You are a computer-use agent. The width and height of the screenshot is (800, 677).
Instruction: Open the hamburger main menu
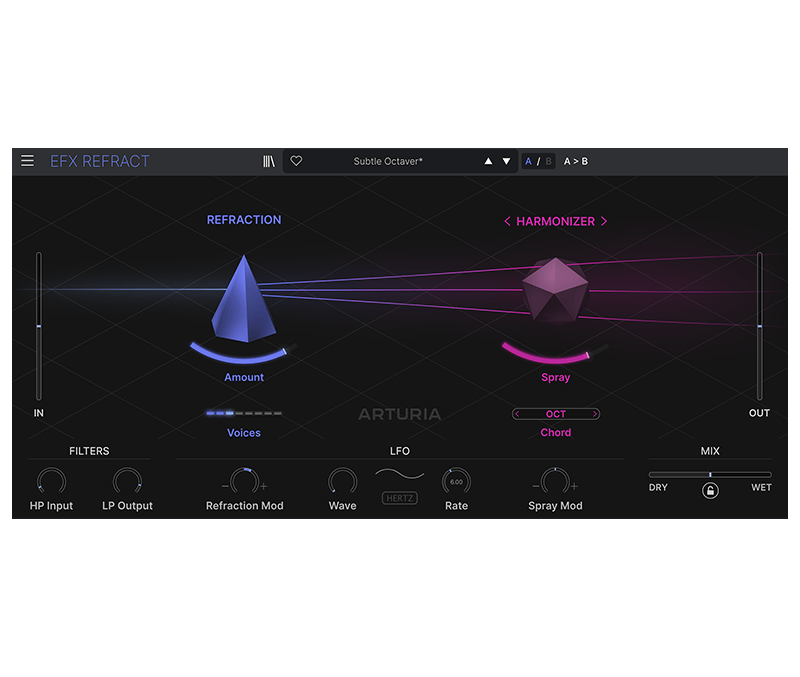(x=28, y=161)
